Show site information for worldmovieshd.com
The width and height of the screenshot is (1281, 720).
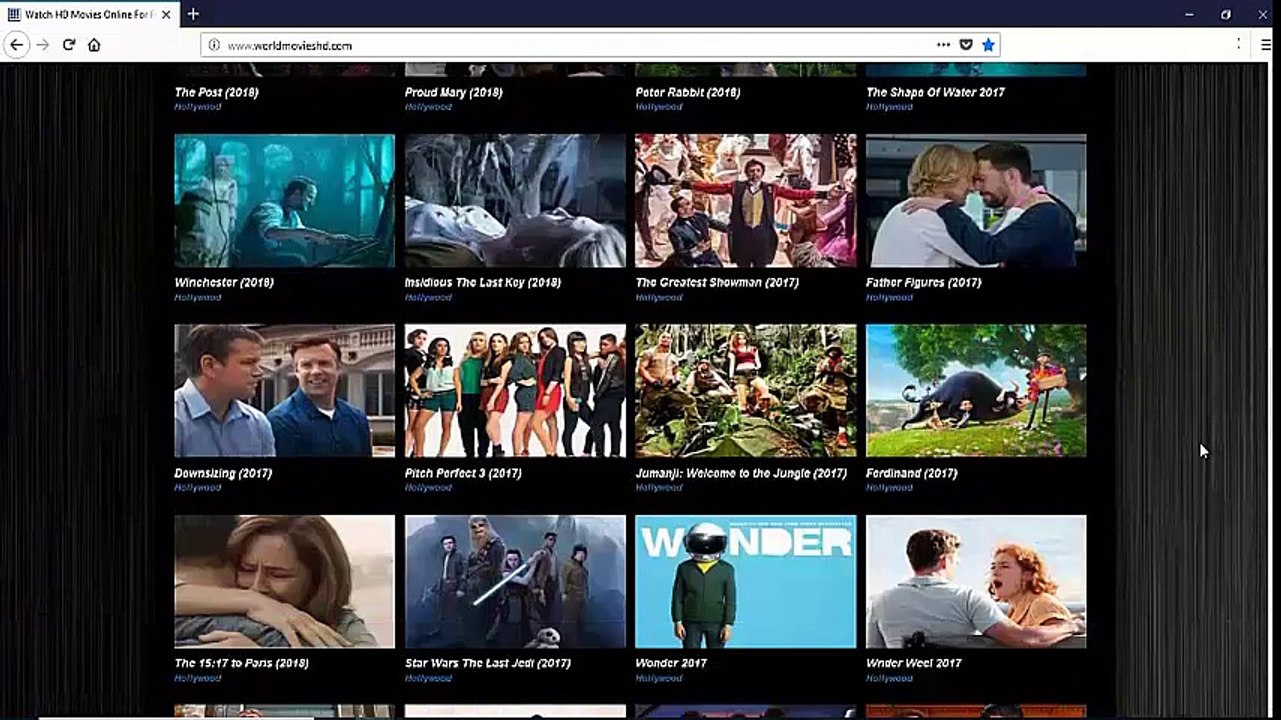(x=213, y=45)
